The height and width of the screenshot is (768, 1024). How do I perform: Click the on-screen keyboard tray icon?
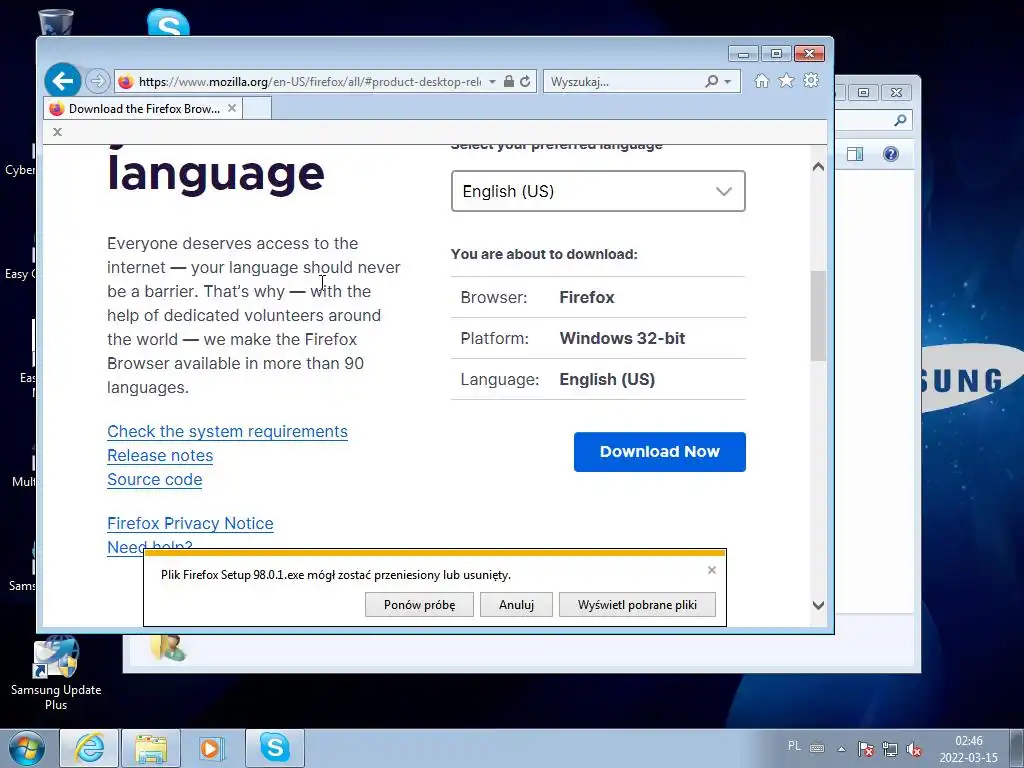[x=817, y=748]
